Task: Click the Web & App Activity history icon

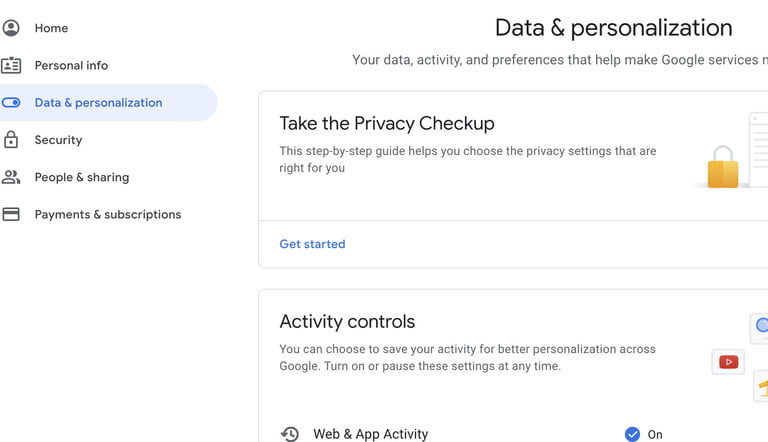Action: point(290,434)
